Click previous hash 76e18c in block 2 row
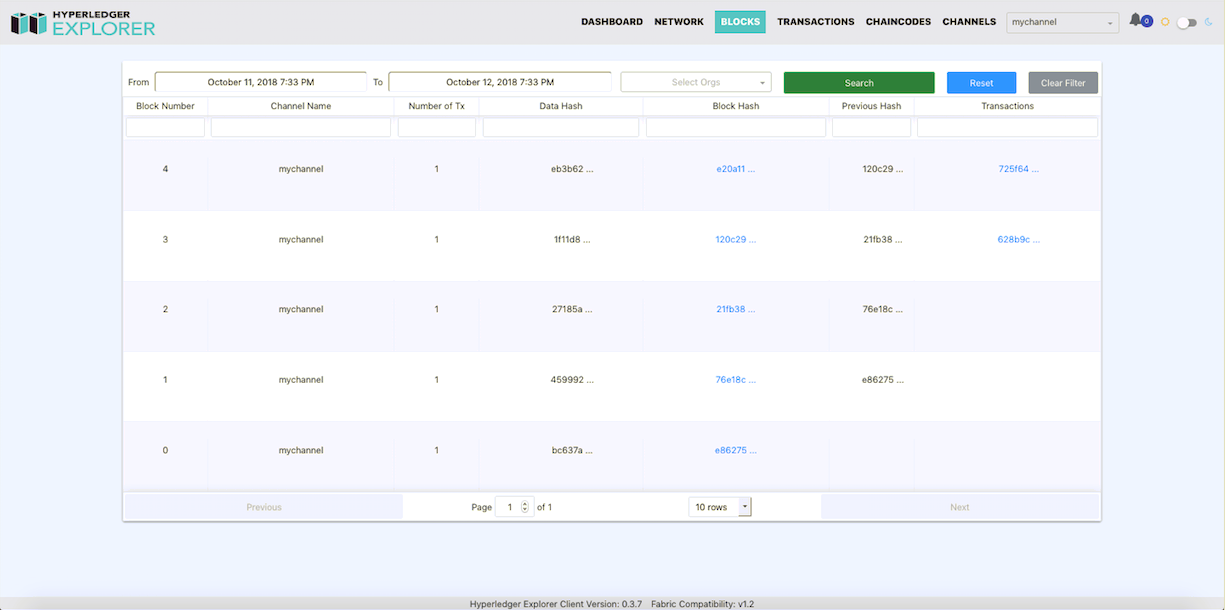Image resolution: width=1225 pixels, height=610 pixels. (883, 309)
